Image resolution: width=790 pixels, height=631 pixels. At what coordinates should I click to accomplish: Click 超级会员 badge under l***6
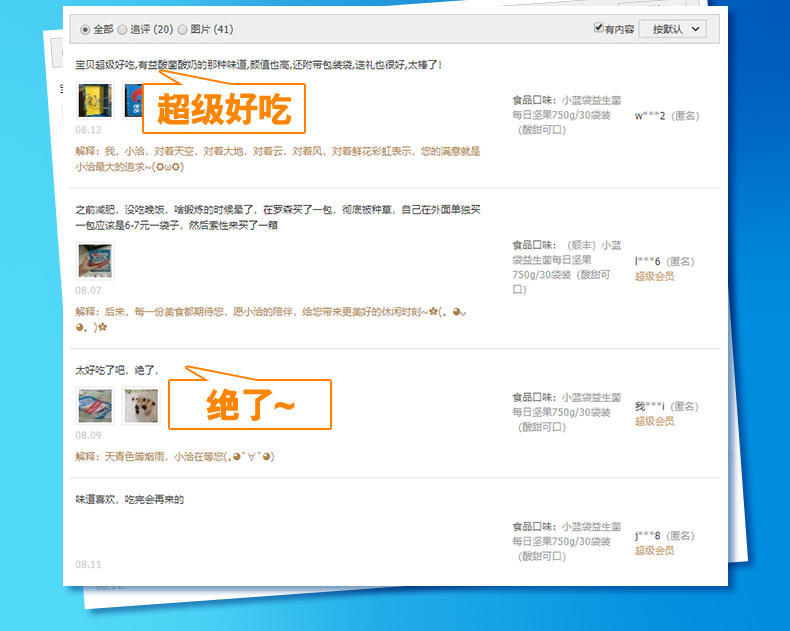pyautogui.click(x=654, y=276)
